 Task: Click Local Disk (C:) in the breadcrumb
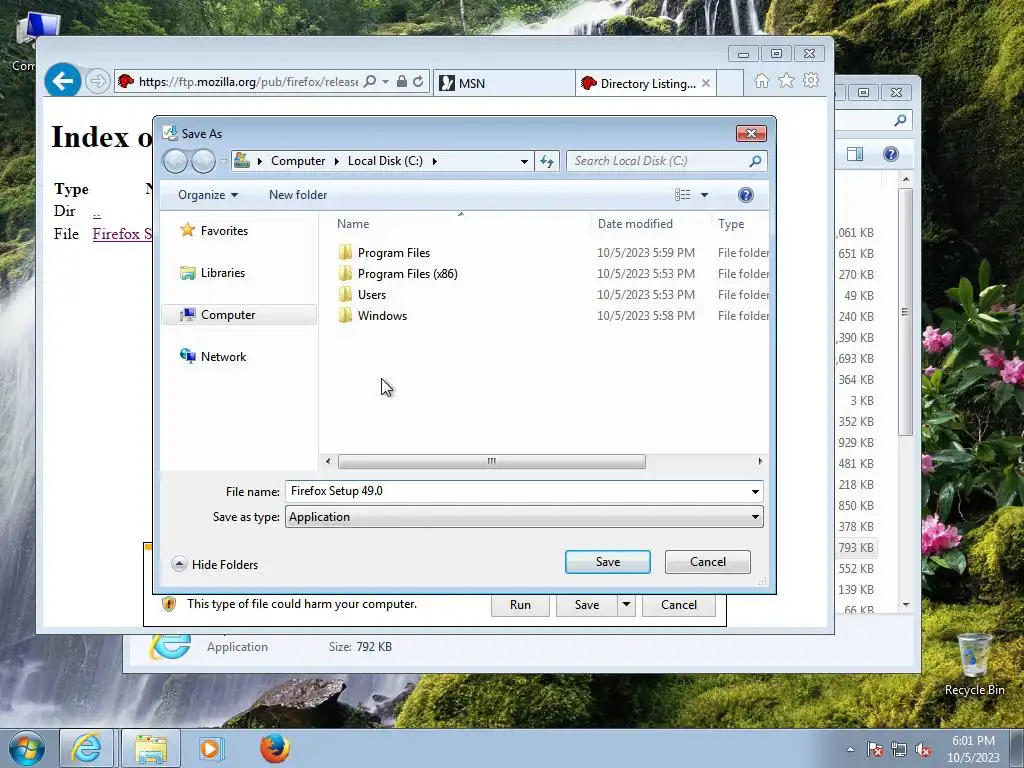(385, 161)
